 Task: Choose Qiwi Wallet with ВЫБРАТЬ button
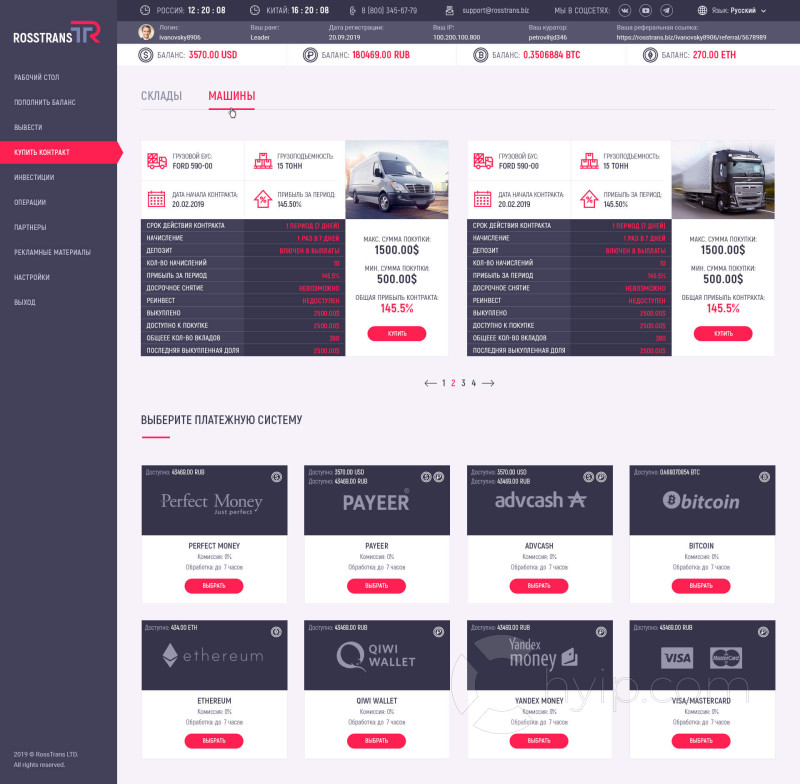point(377,741)
